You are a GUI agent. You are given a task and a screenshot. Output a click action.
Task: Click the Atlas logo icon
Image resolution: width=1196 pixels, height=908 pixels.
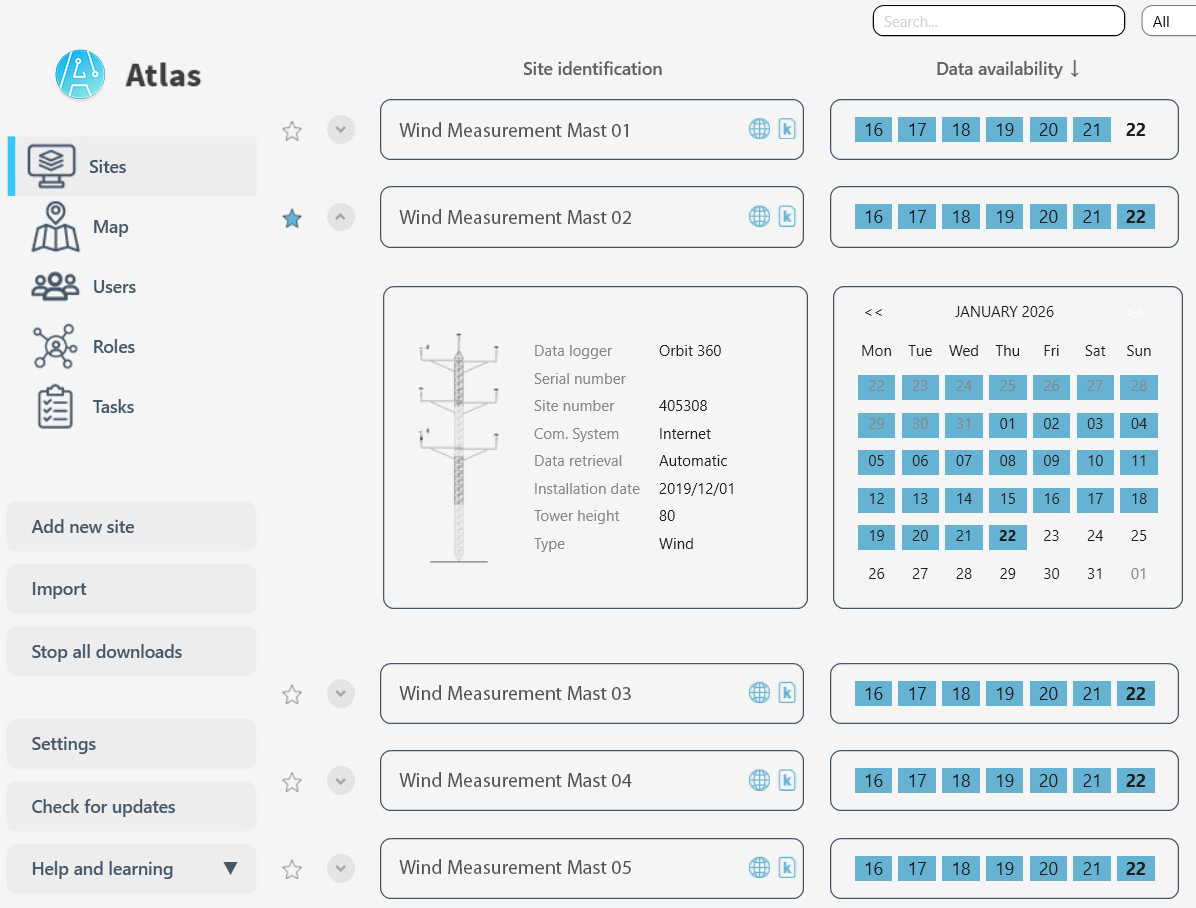click(81, 75)
